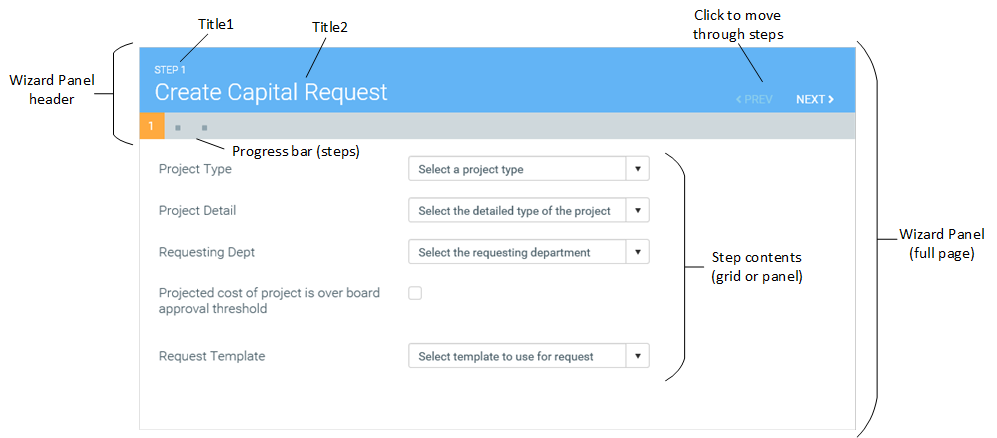Click the Projected cost checkbox label text

coord(269,301)
